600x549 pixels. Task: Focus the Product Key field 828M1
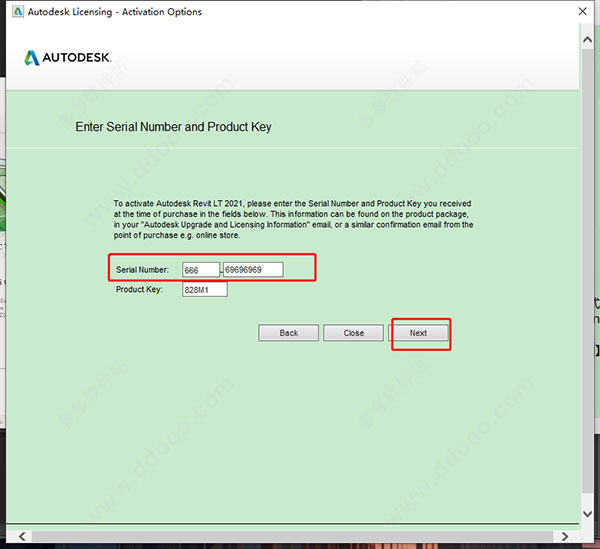click(x=205, y=290)
